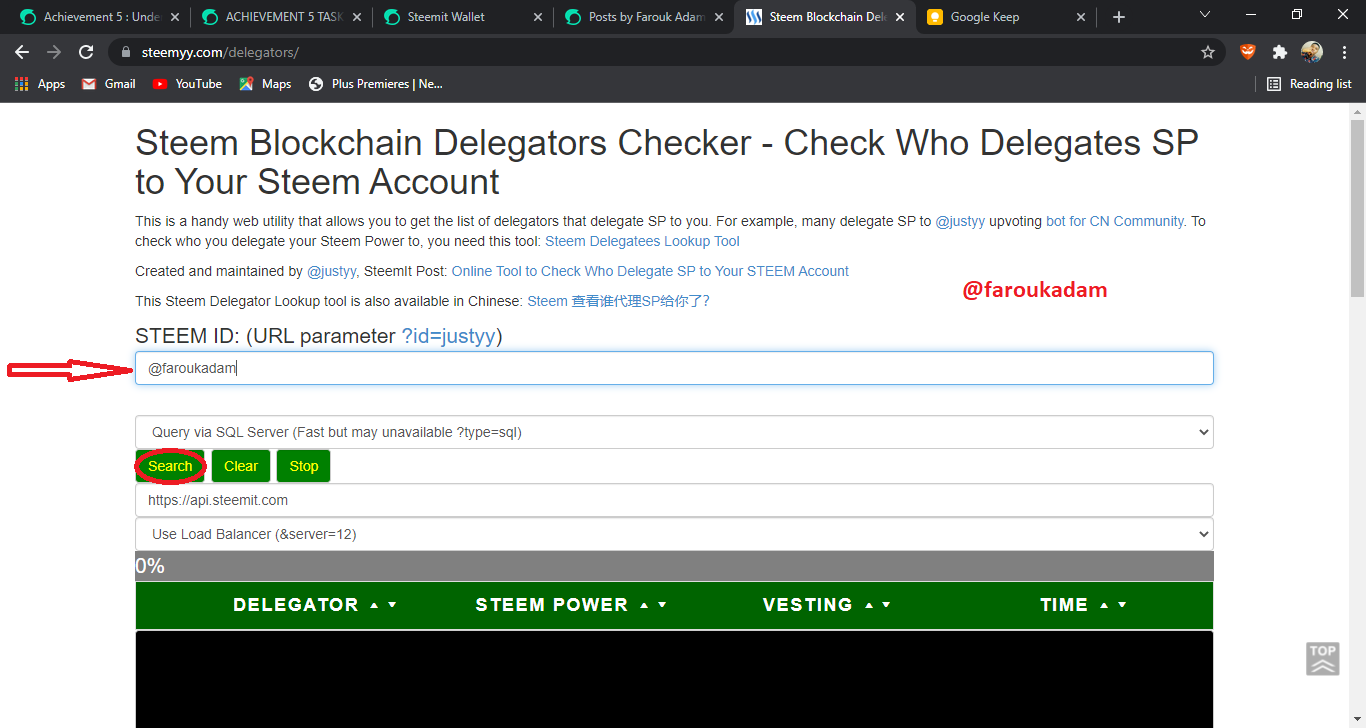The image size is (1366, 728).
Task: Click the STEEM POWER column header text
Action: pos(552,605)
